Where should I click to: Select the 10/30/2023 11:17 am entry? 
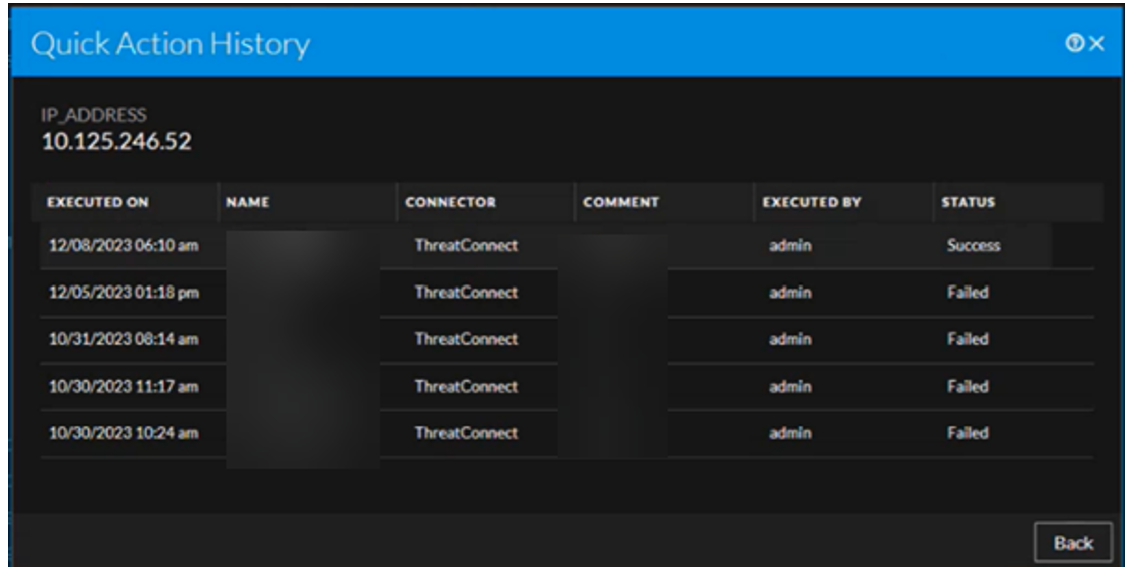tap(566, 386)
